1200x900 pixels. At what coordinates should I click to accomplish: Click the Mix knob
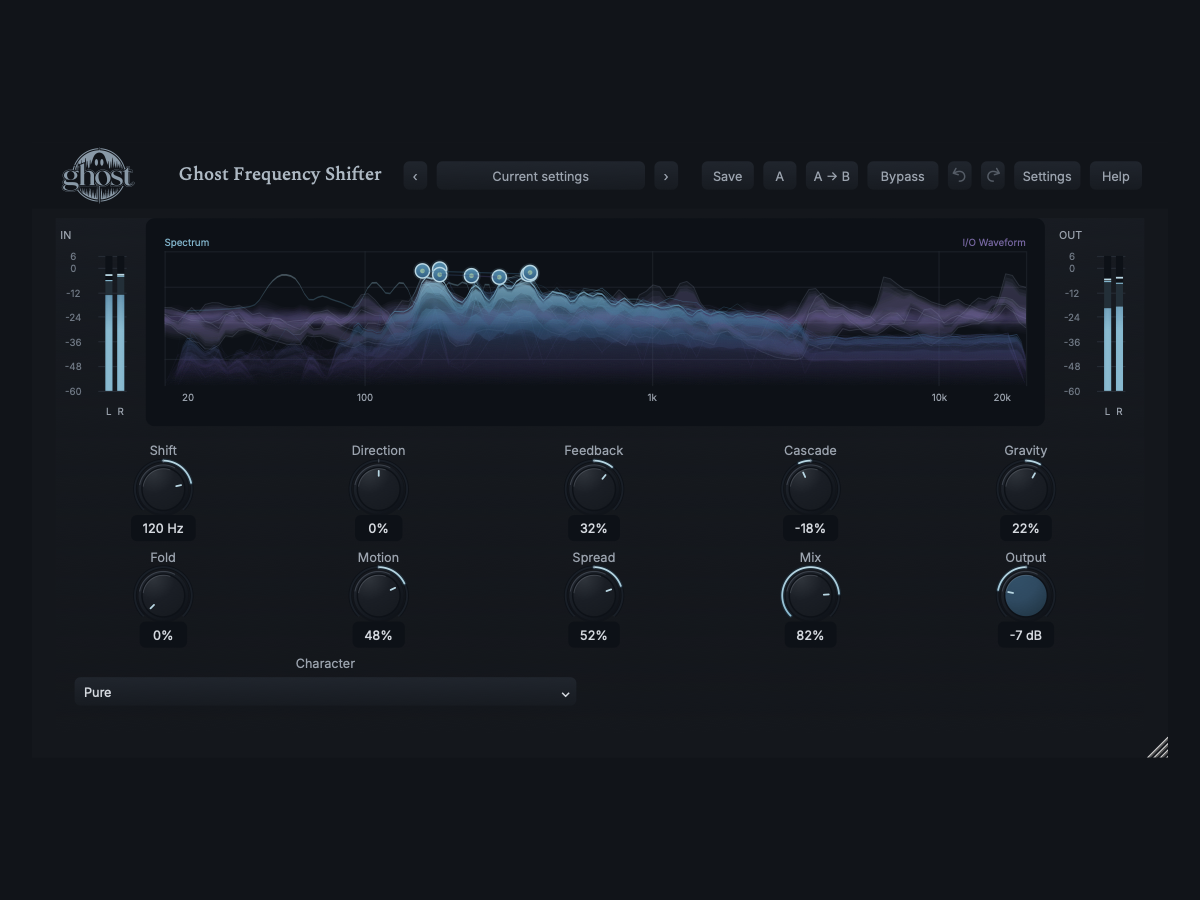click(810, 596)
